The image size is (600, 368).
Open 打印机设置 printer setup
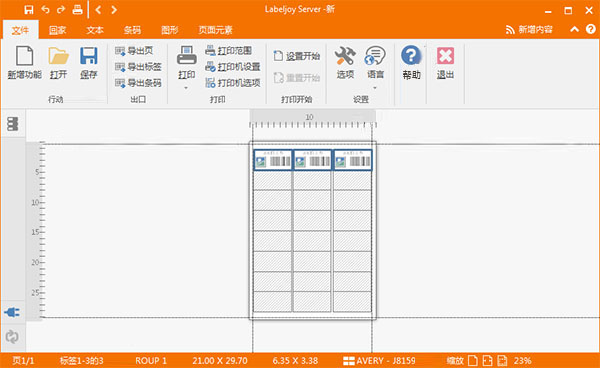tap(233, 67)
